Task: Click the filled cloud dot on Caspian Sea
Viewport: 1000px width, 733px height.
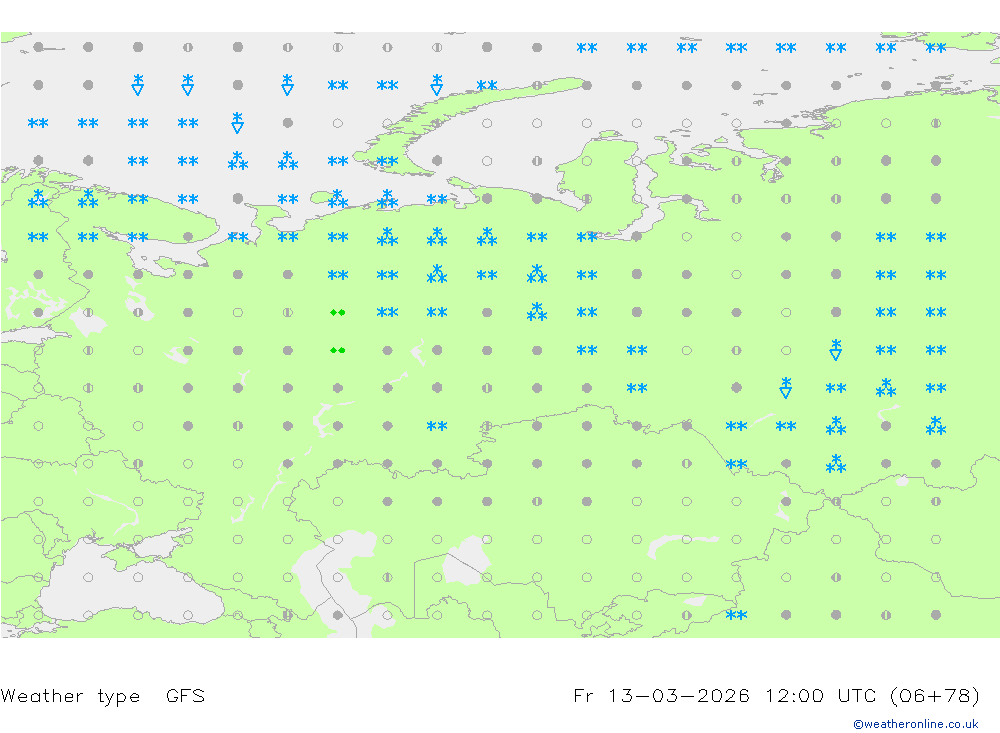Action: [337, 615]
